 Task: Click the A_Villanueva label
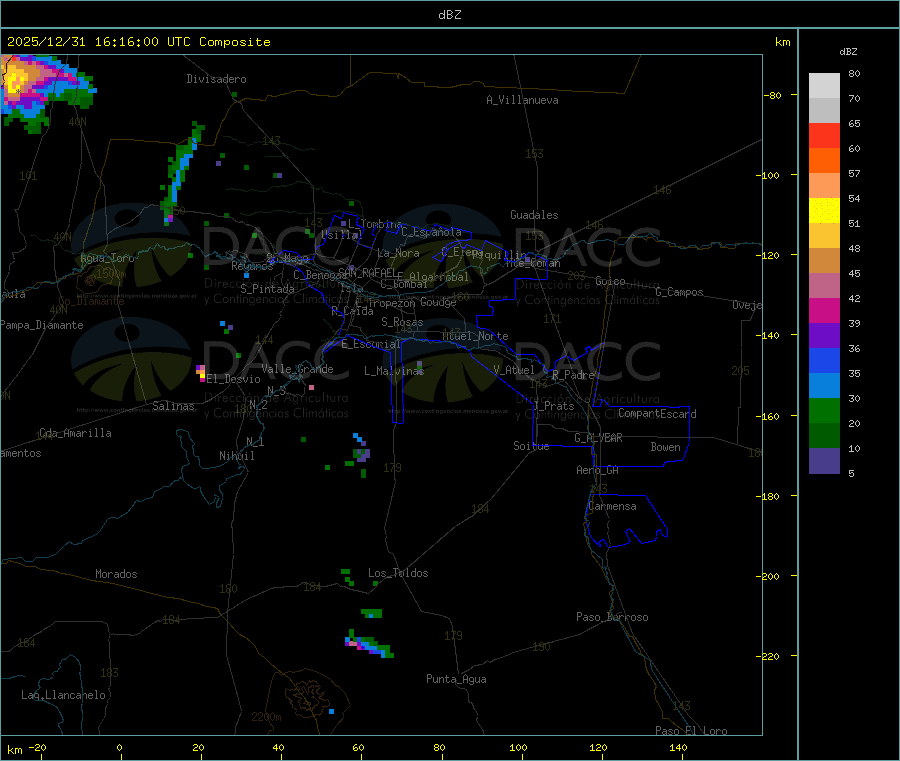click(522, 100)
